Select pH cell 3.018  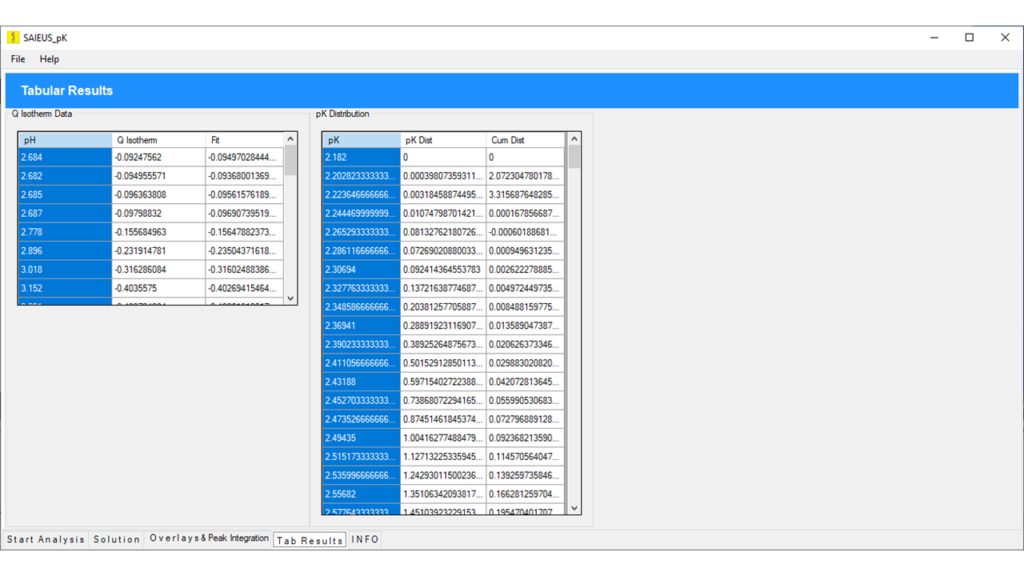point(65,269)
